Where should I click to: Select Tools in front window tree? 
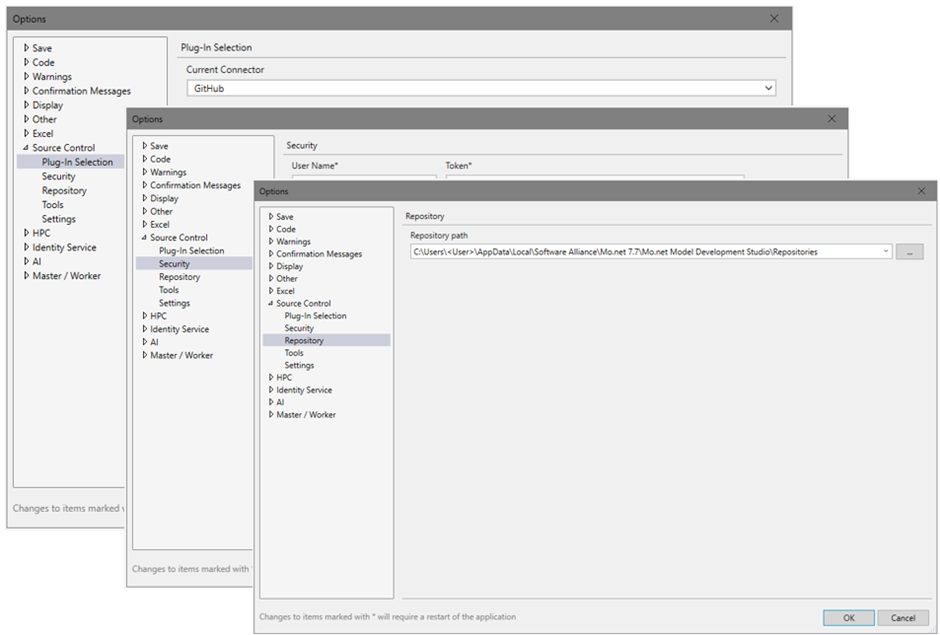pyautogui.click(x=294, y=353)
